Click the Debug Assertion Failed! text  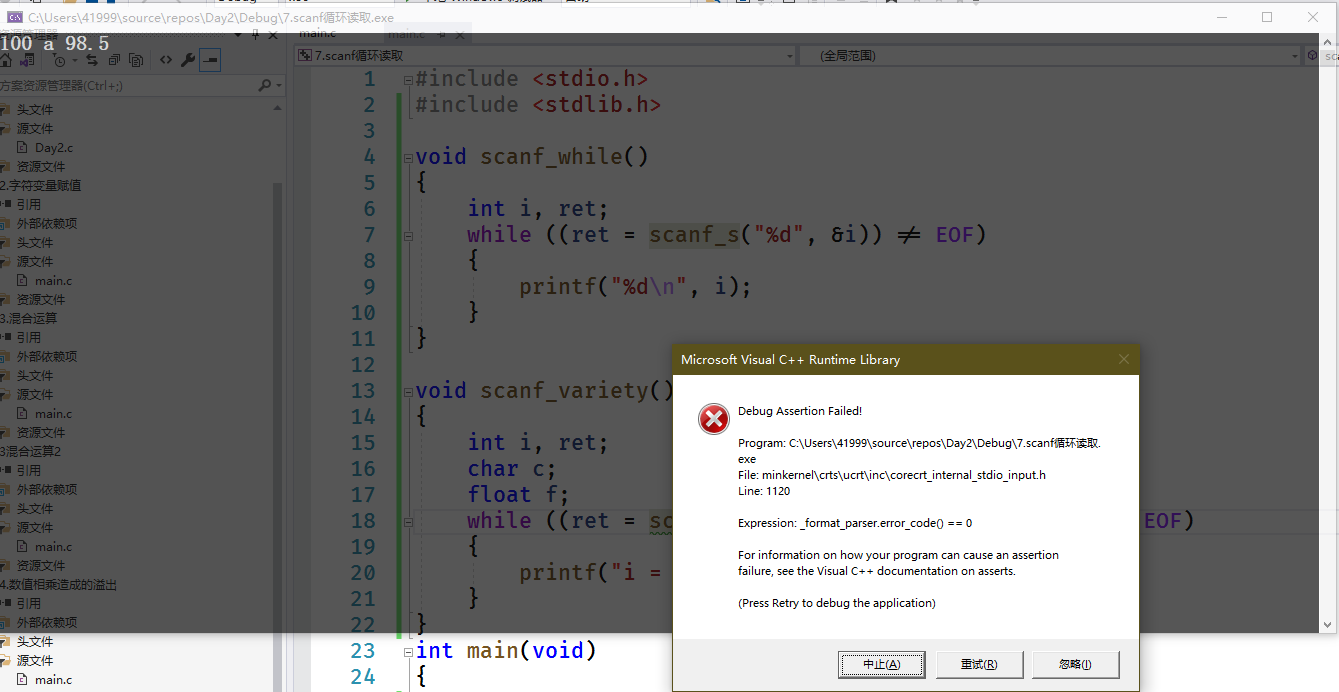click(x=800, y=411)
